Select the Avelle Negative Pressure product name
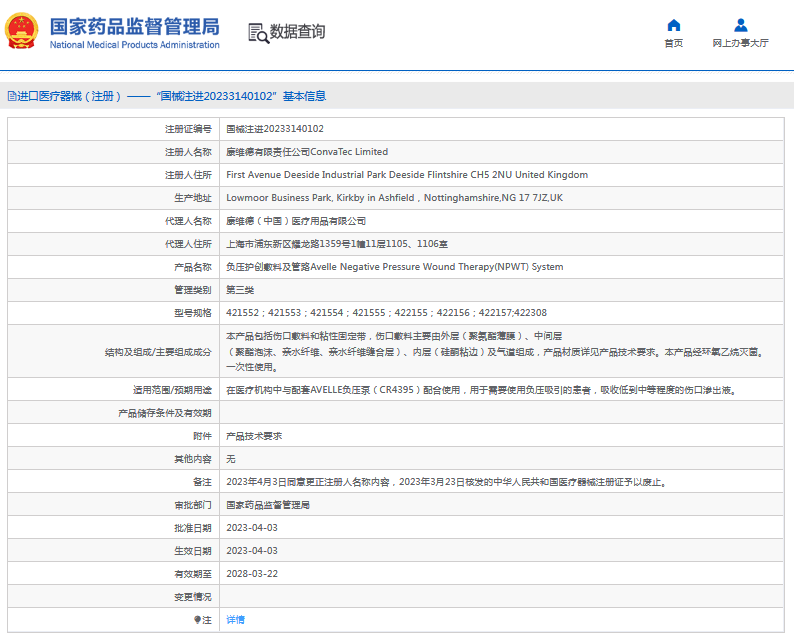The width and height of the screenshot is (794, 634). click(x=394, y=267)
